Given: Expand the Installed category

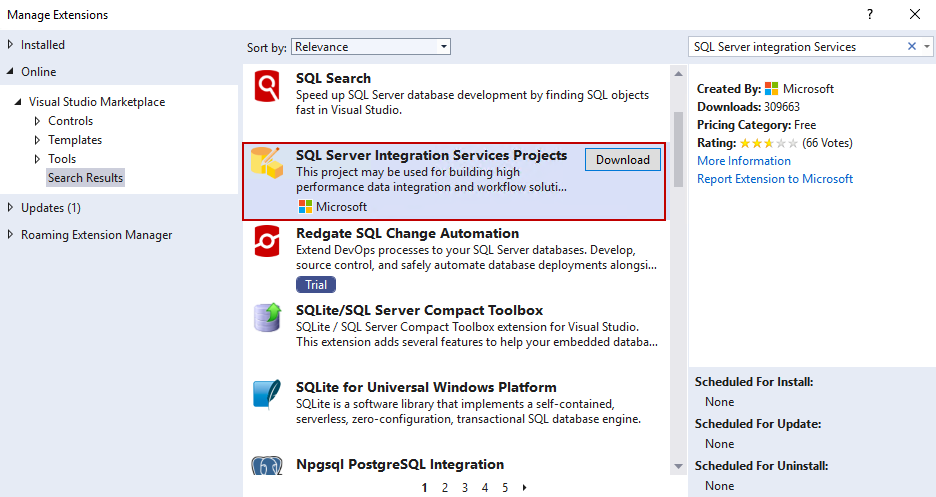Looking at the screenshot, I should 11,45.
